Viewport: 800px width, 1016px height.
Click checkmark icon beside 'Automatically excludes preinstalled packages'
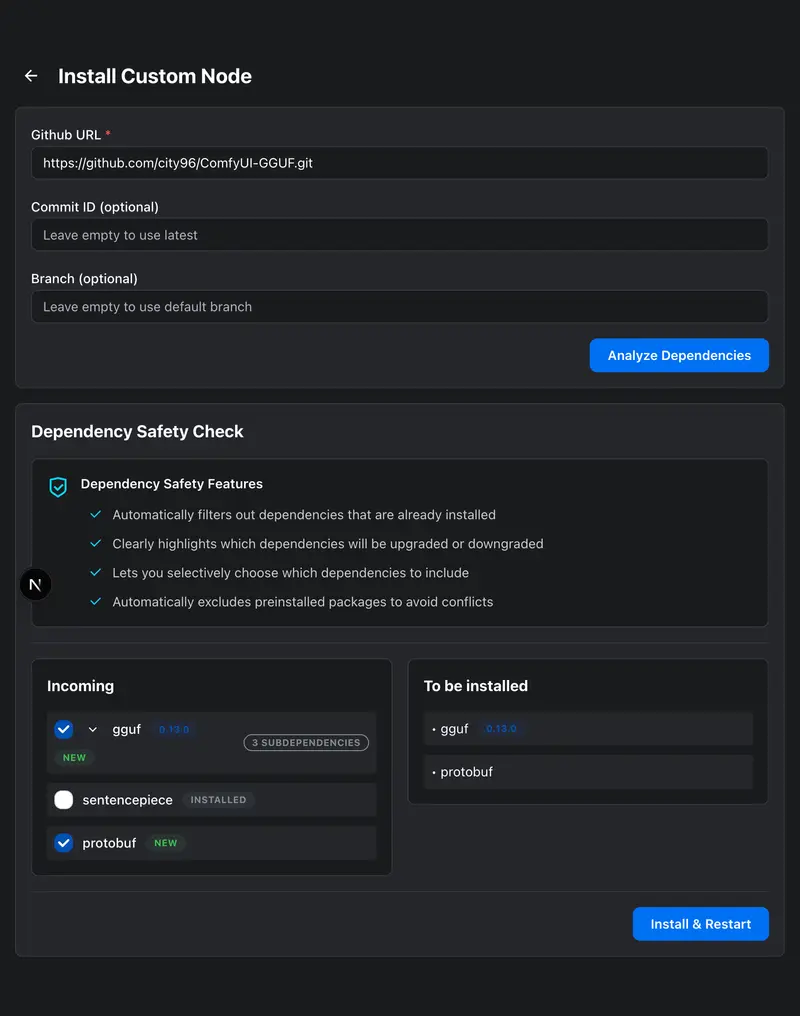(96, 601)
